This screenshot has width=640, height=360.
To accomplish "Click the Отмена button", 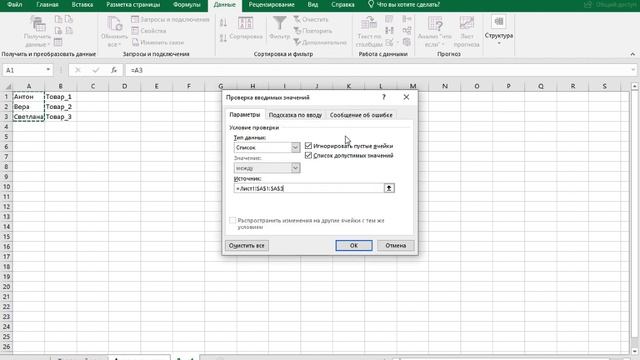I will click(396, 245).
